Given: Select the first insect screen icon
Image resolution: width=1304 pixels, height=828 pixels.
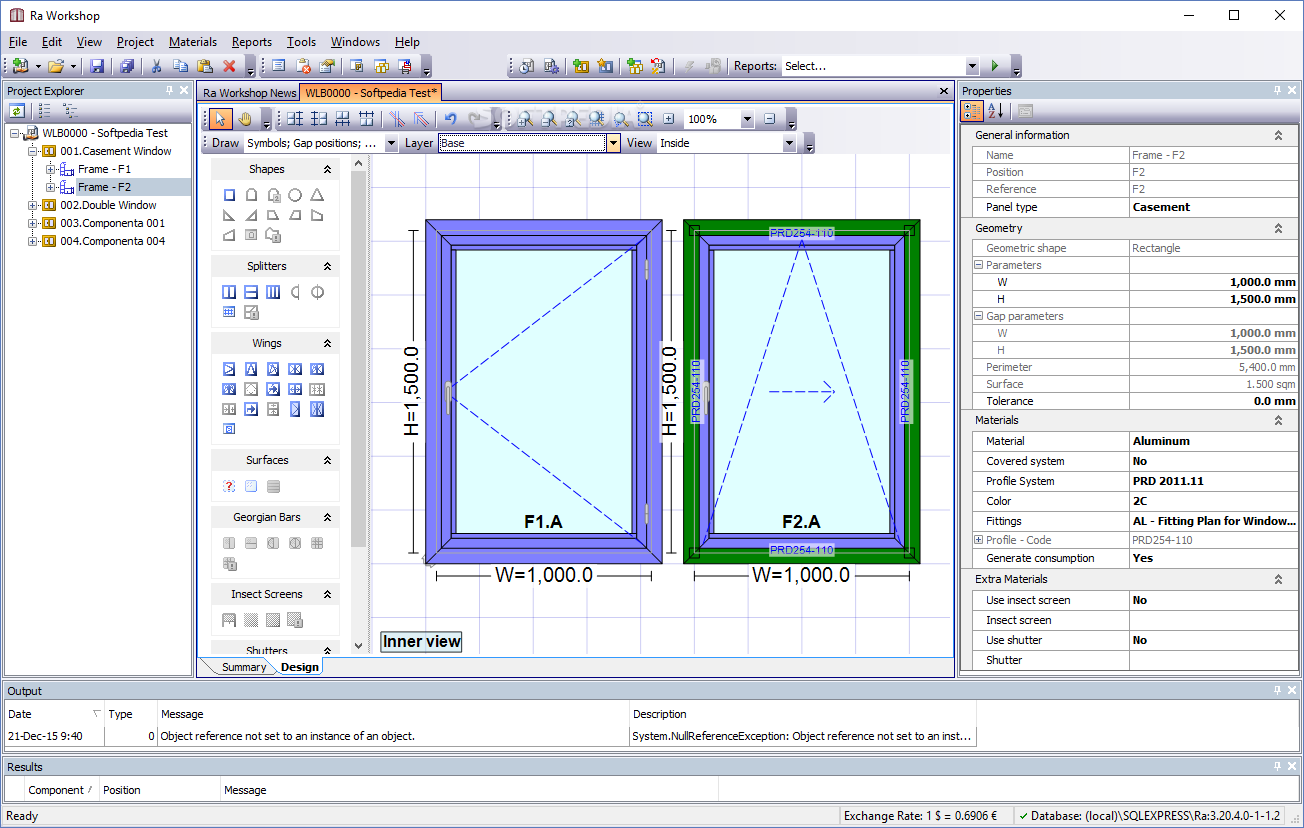Looking at the screenshot, I should pyautogui.click(x=229, y=620).
